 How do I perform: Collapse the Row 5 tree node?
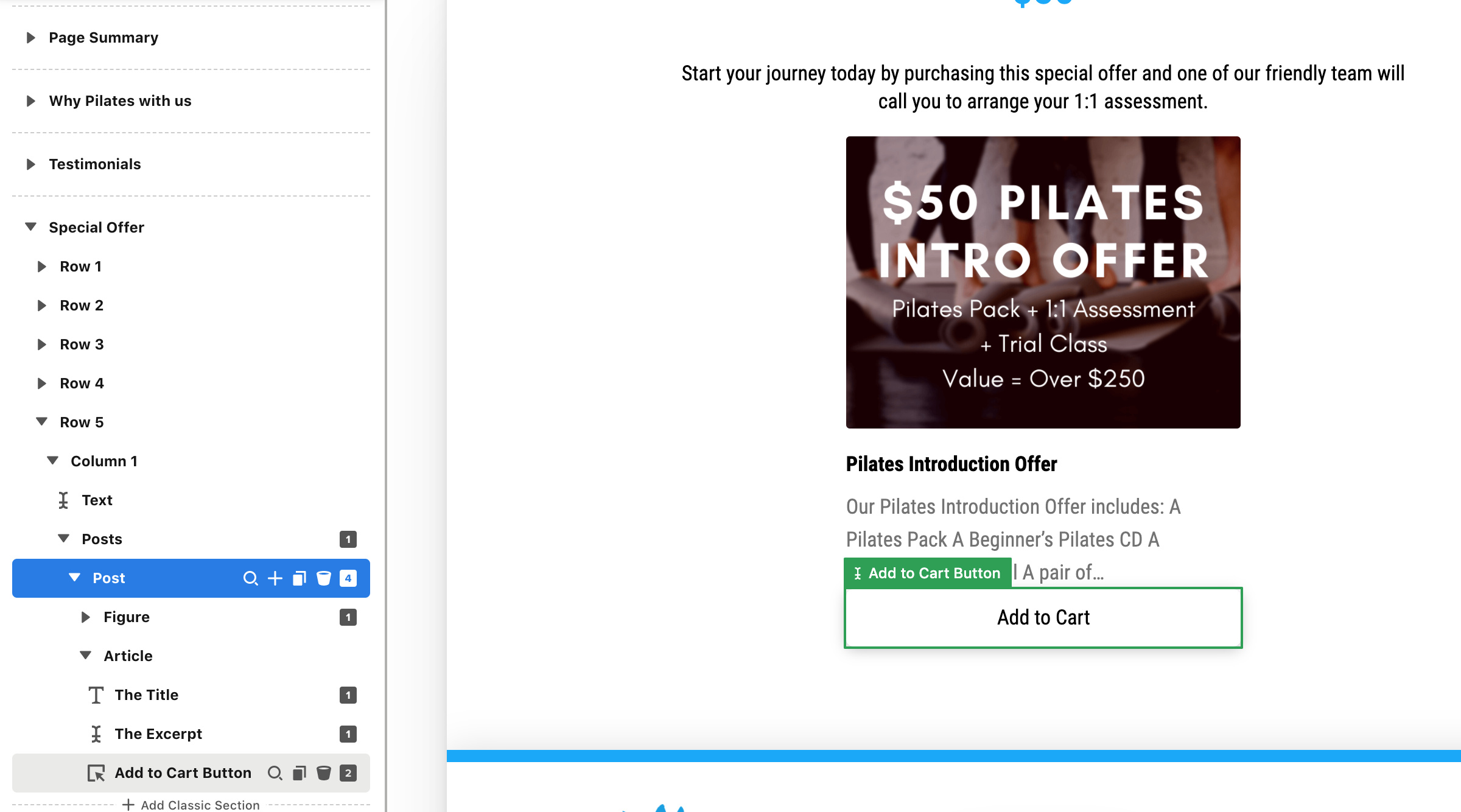(41, 422)
